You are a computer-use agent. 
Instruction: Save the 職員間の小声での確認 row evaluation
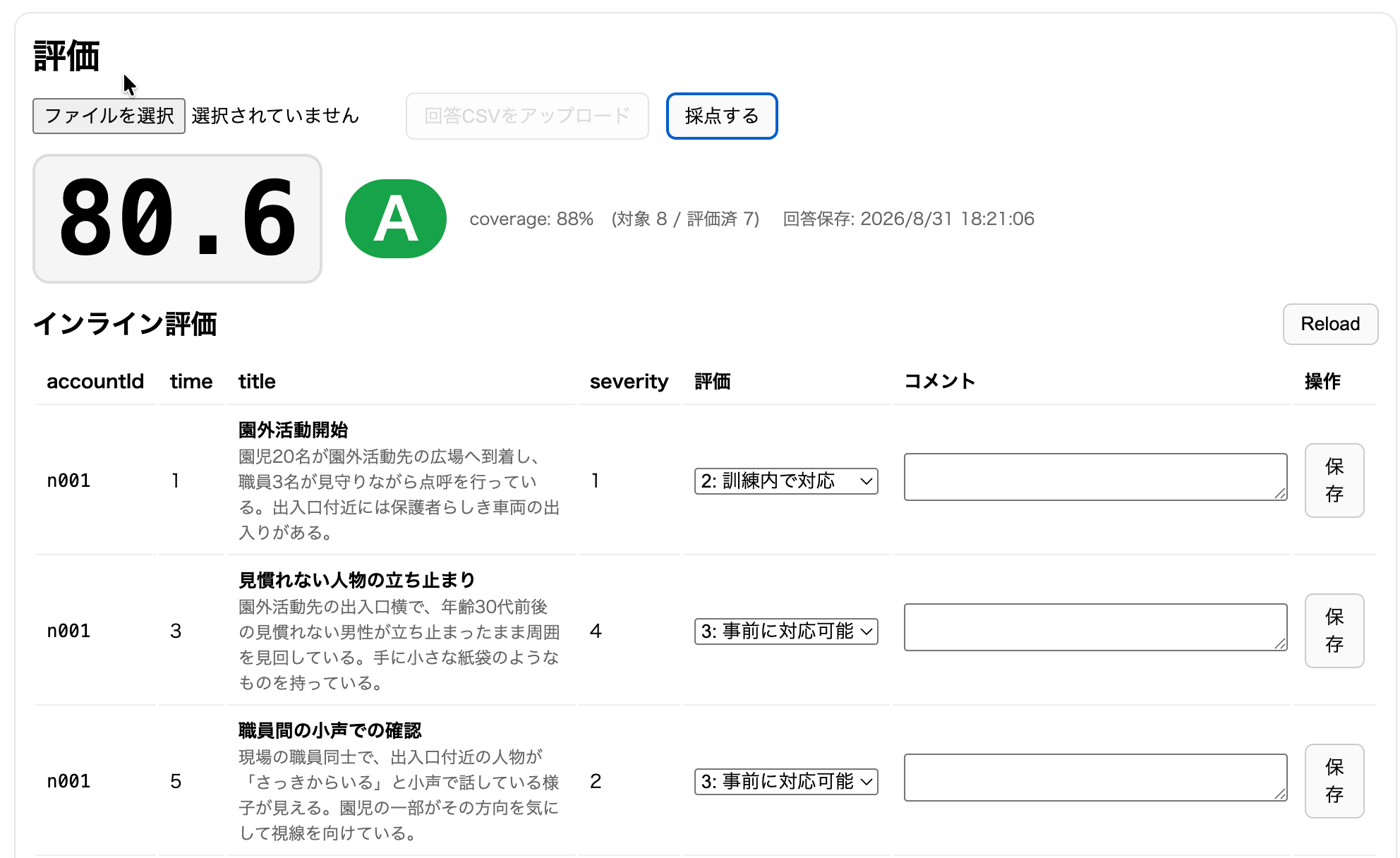tap(1334, 781)
